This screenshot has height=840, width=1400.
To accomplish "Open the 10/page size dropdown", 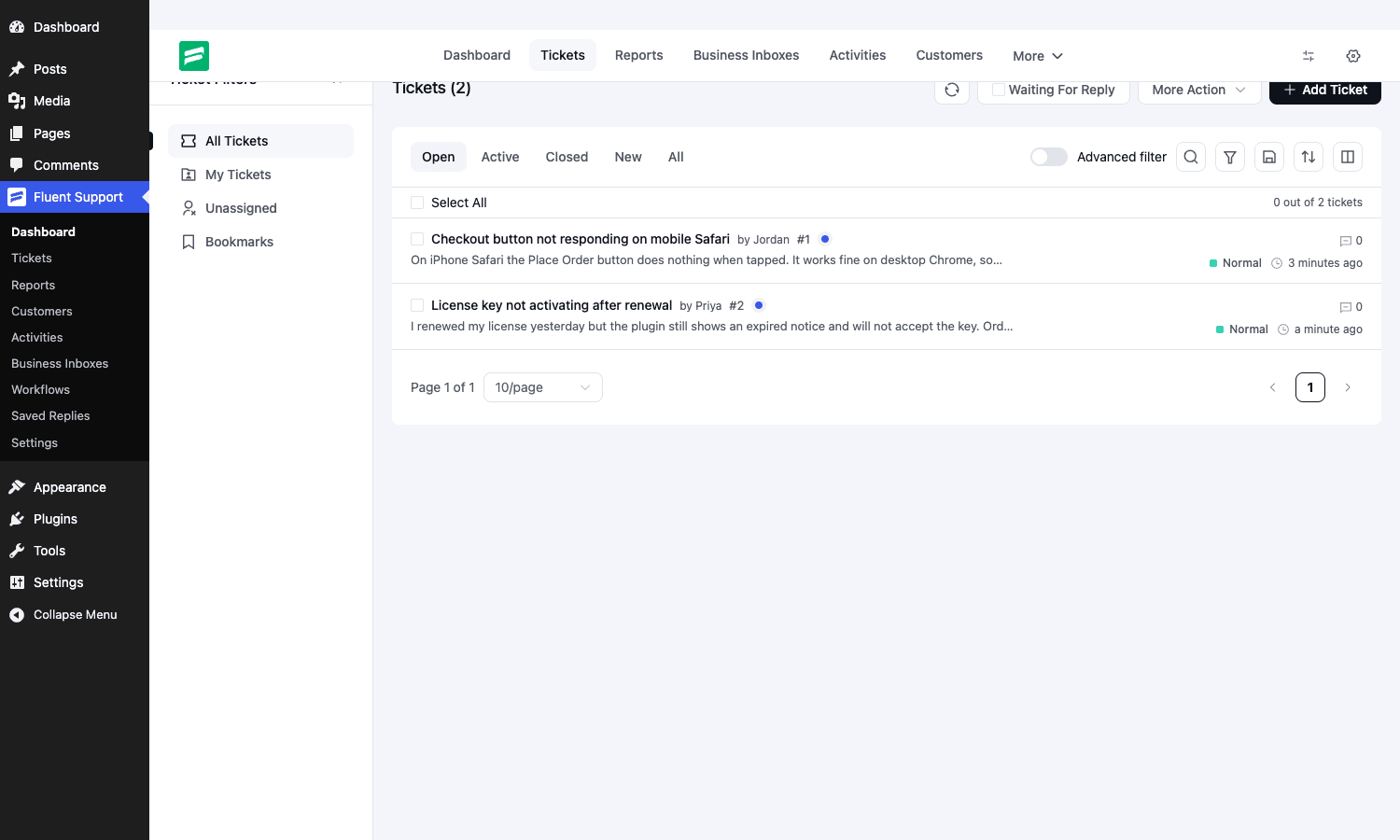I will [x=543, y=387].
